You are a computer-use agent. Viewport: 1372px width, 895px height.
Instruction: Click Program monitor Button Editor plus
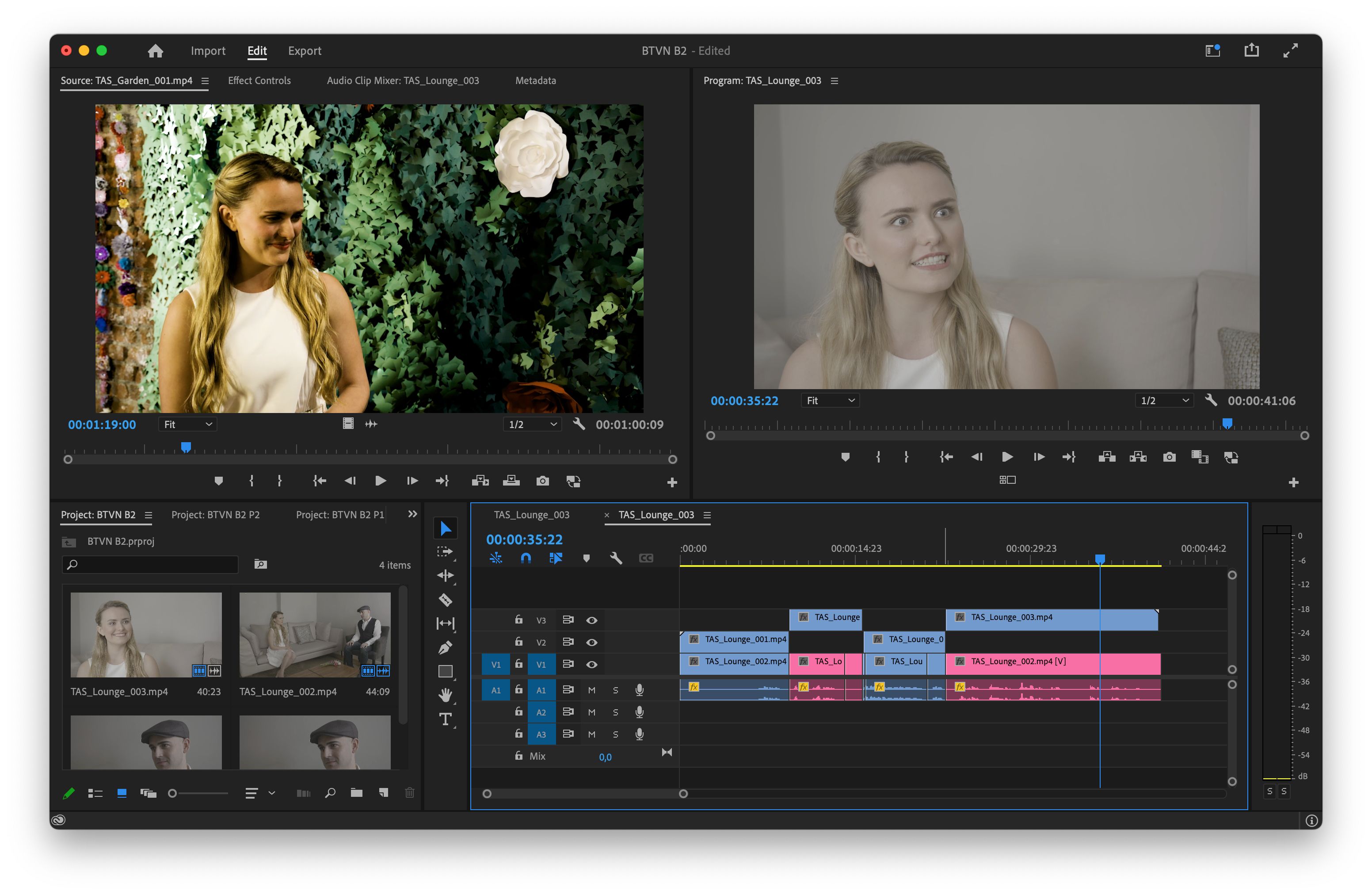(x=1293, y=482)
